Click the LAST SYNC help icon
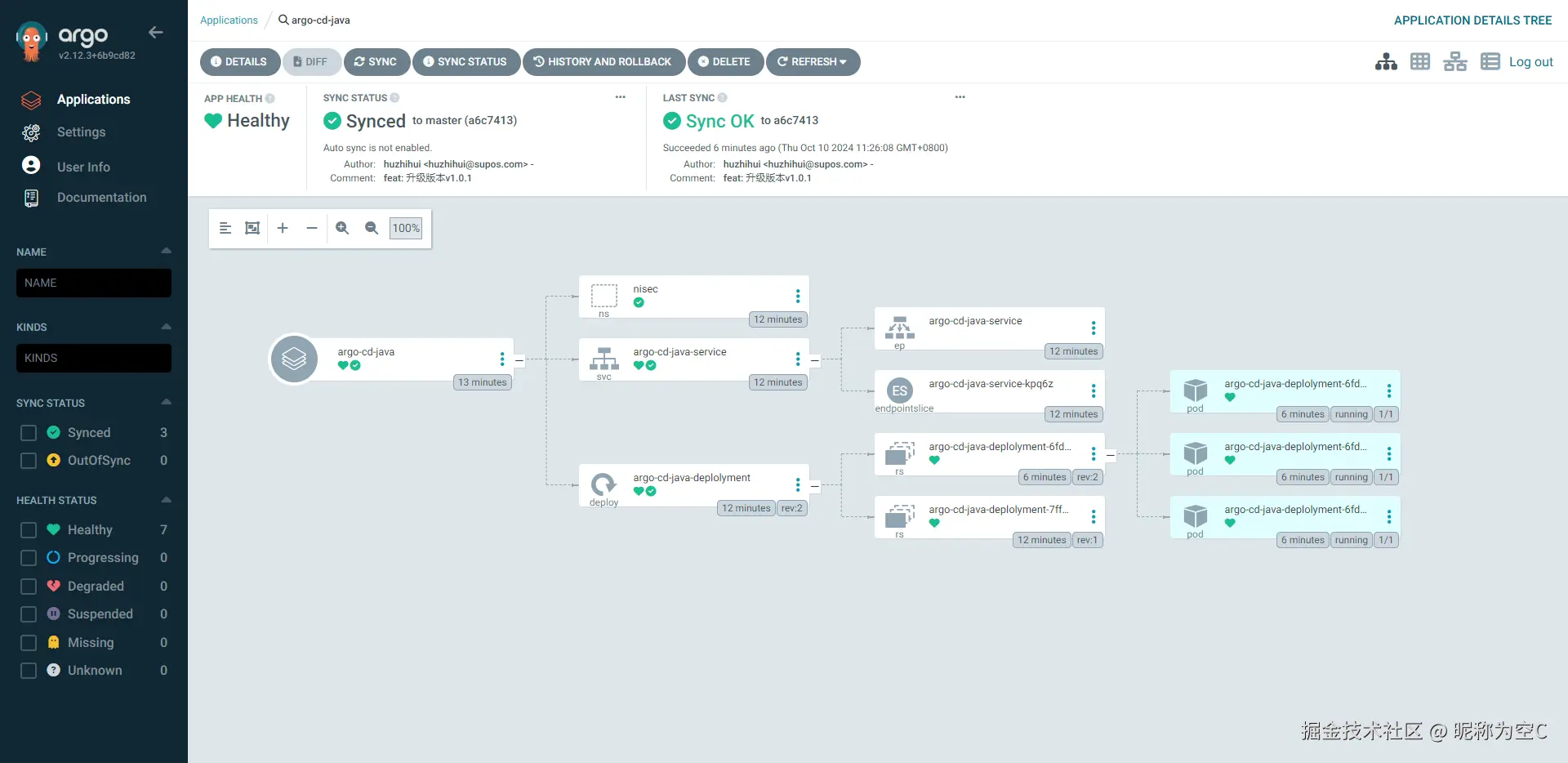Image resolution: width=1568 pixels, height=763 pixels. (723, 98)
